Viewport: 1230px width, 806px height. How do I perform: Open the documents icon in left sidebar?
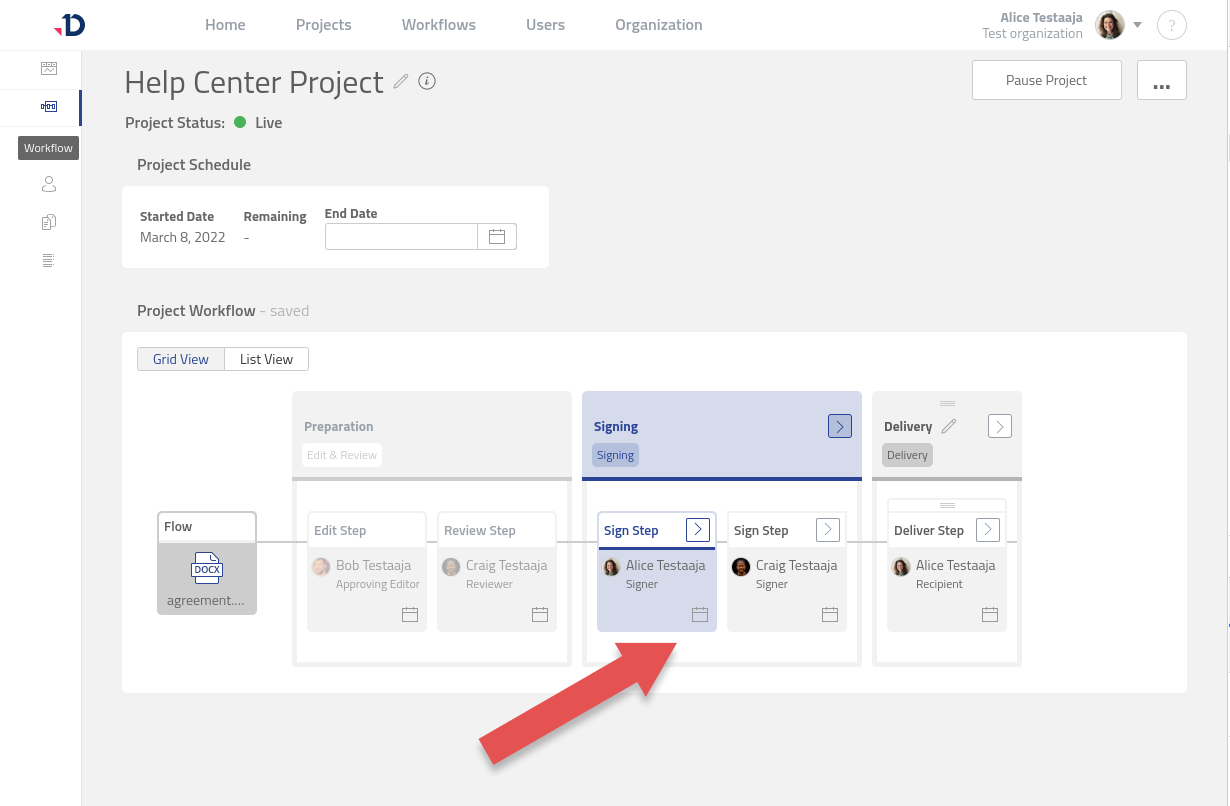49,222
